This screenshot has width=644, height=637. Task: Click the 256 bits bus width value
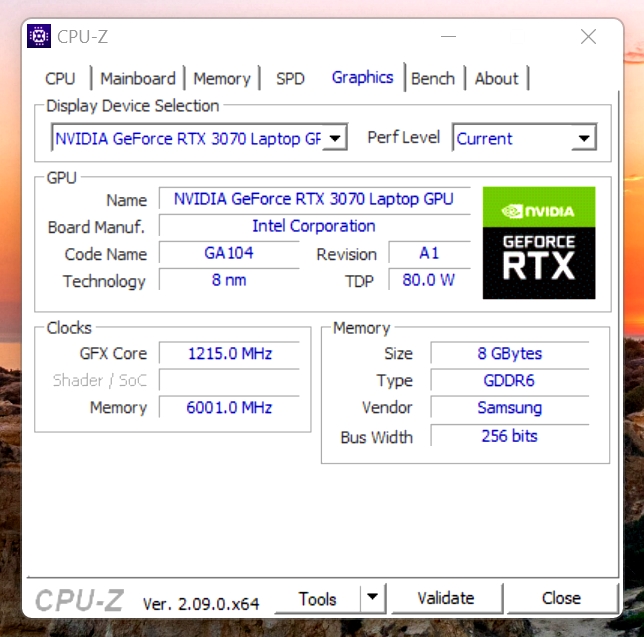pos(510,435)
